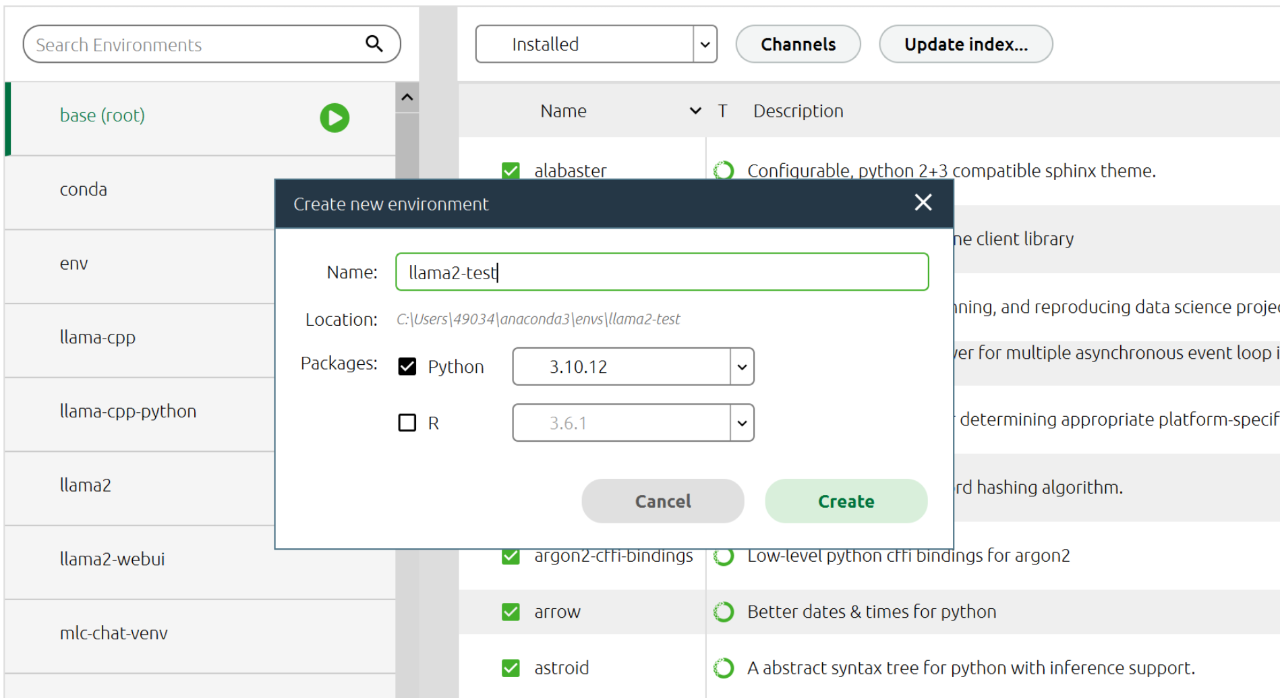The image size is (1280, 698).
Task: Toggle the alabaster package checkbox
Action: point(511,171)
